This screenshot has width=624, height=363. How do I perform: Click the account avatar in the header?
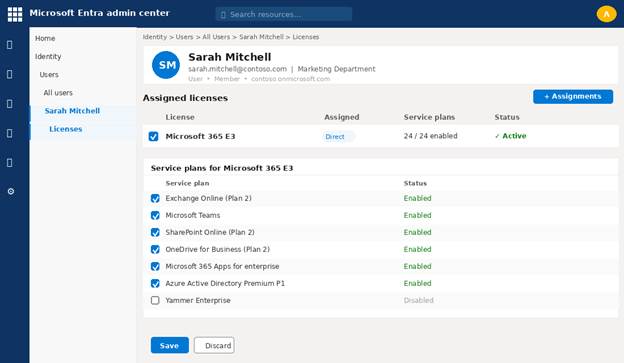pyautogui.click(x=606, y=14)
